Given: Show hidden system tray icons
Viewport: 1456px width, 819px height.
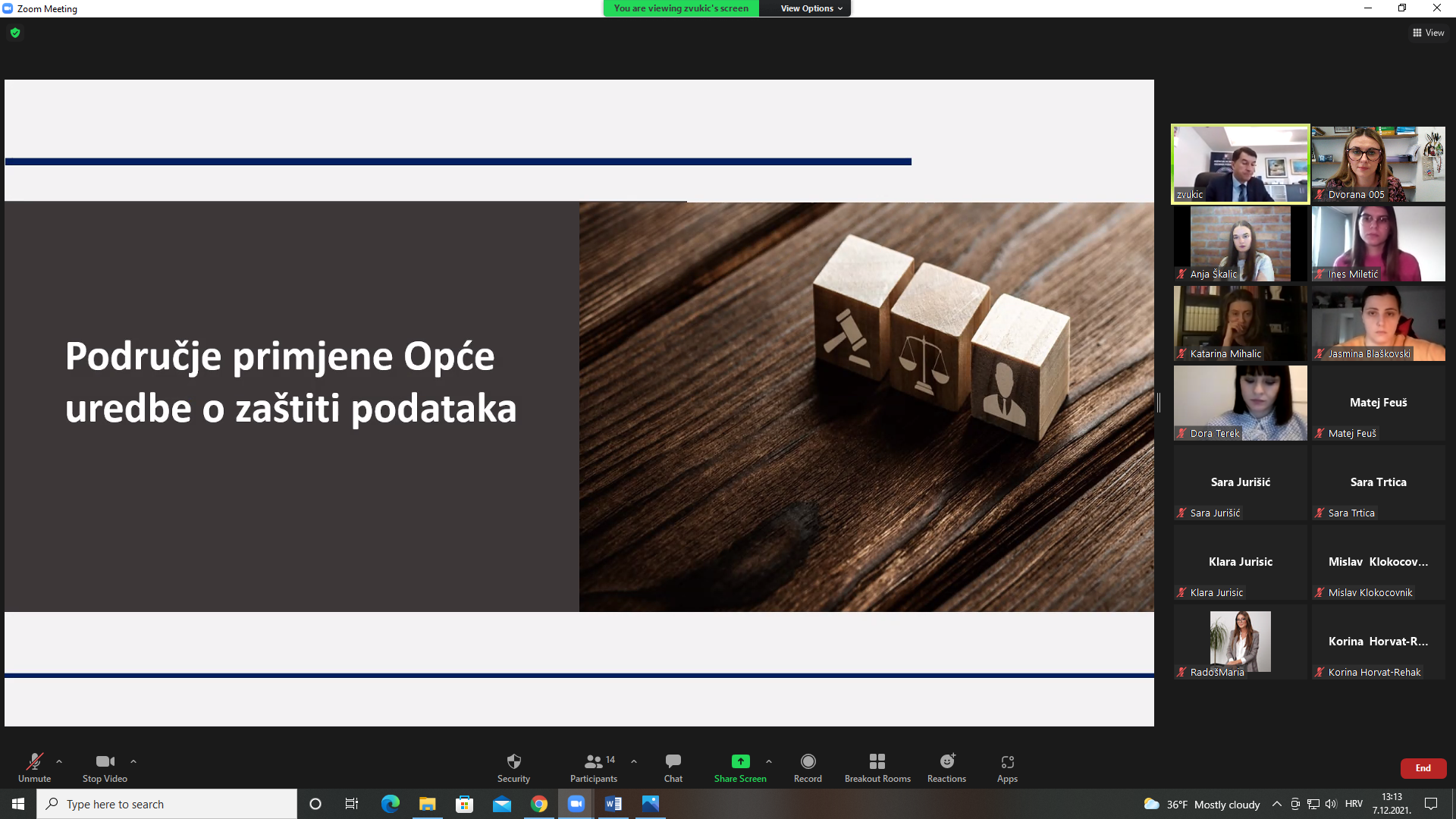Looking at the screenshot, I should pyautogui.click(x=1277, y=804).
